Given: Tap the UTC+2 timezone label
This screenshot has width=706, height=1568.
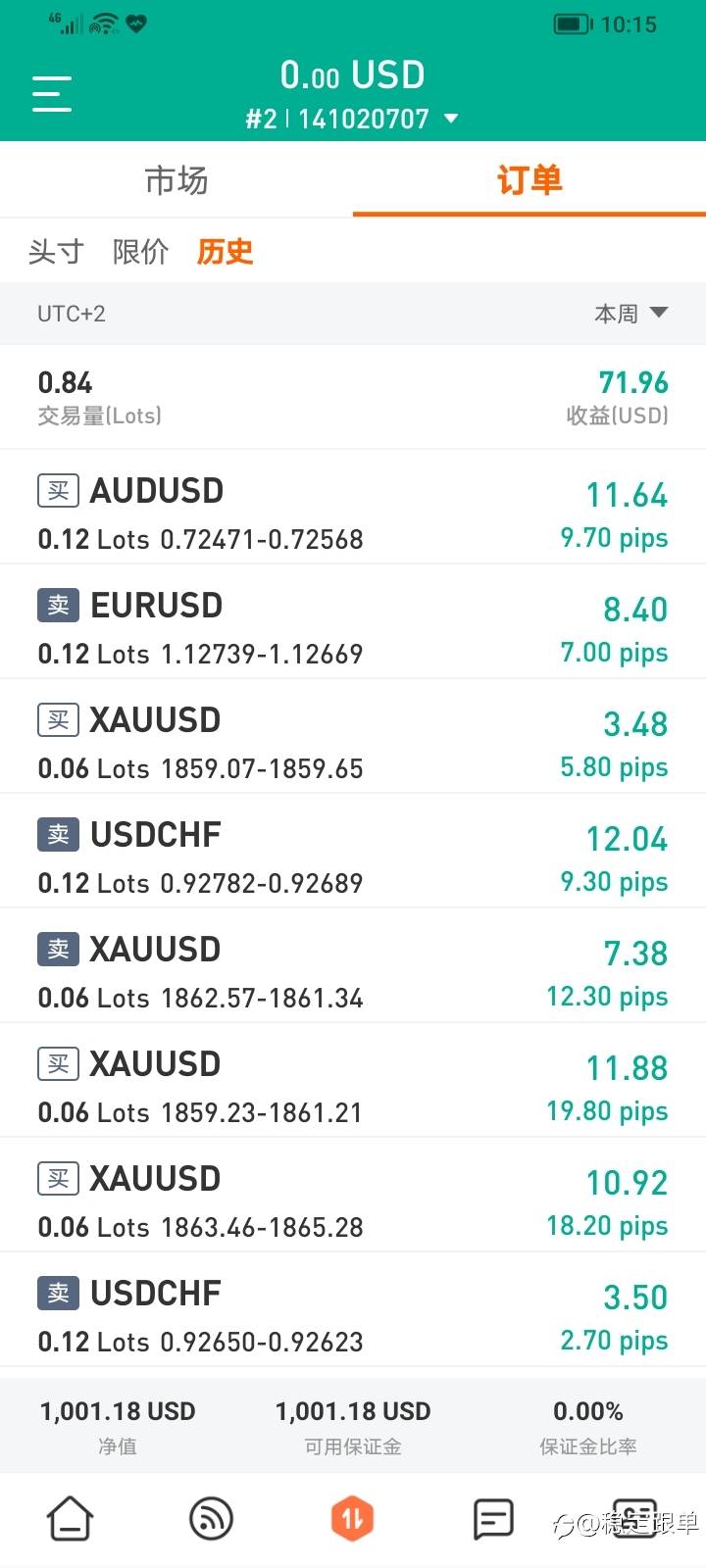Looking at the screenshot, I should point(72,314).
